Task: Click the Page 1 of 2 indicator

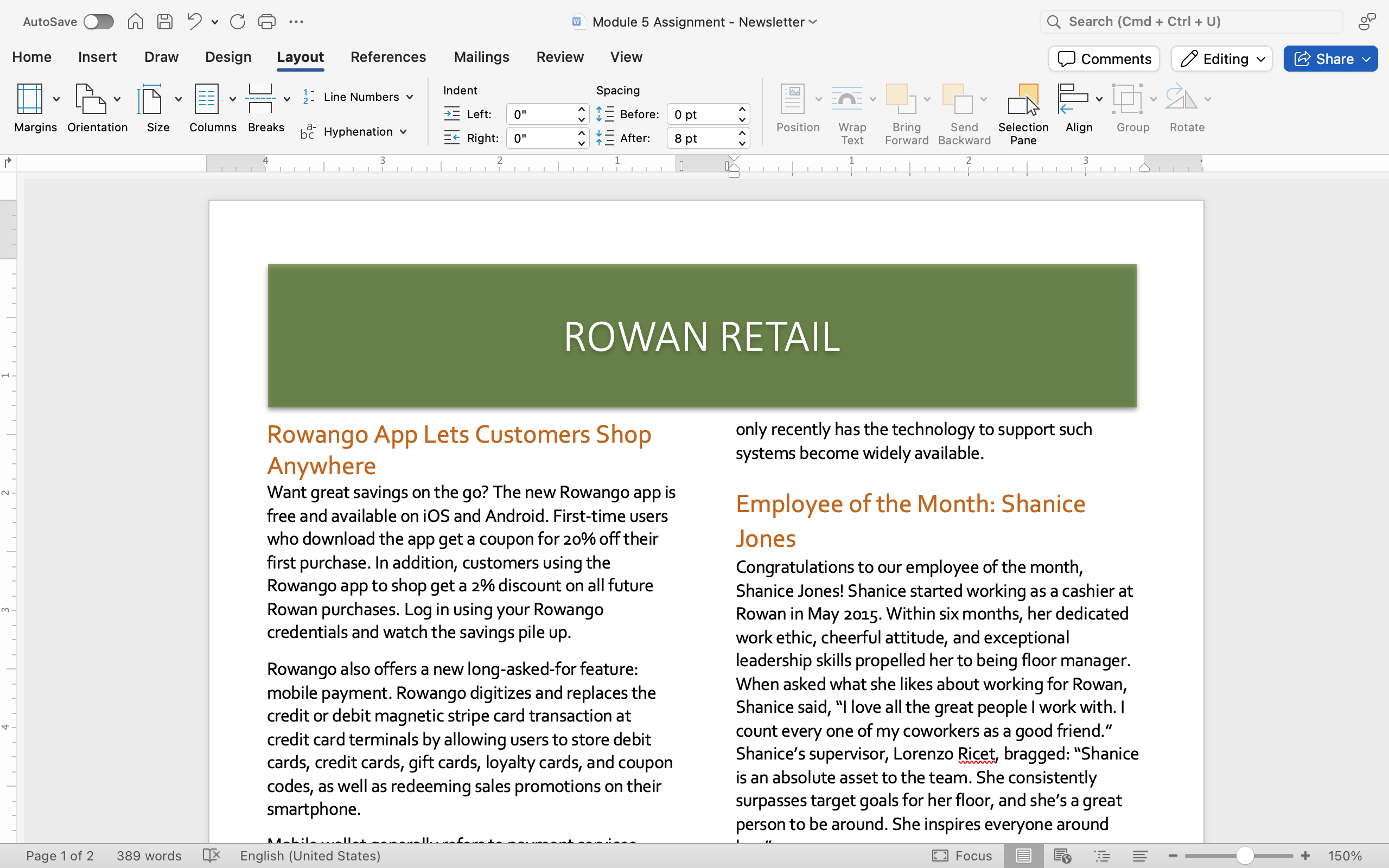Action: [60, 856]
